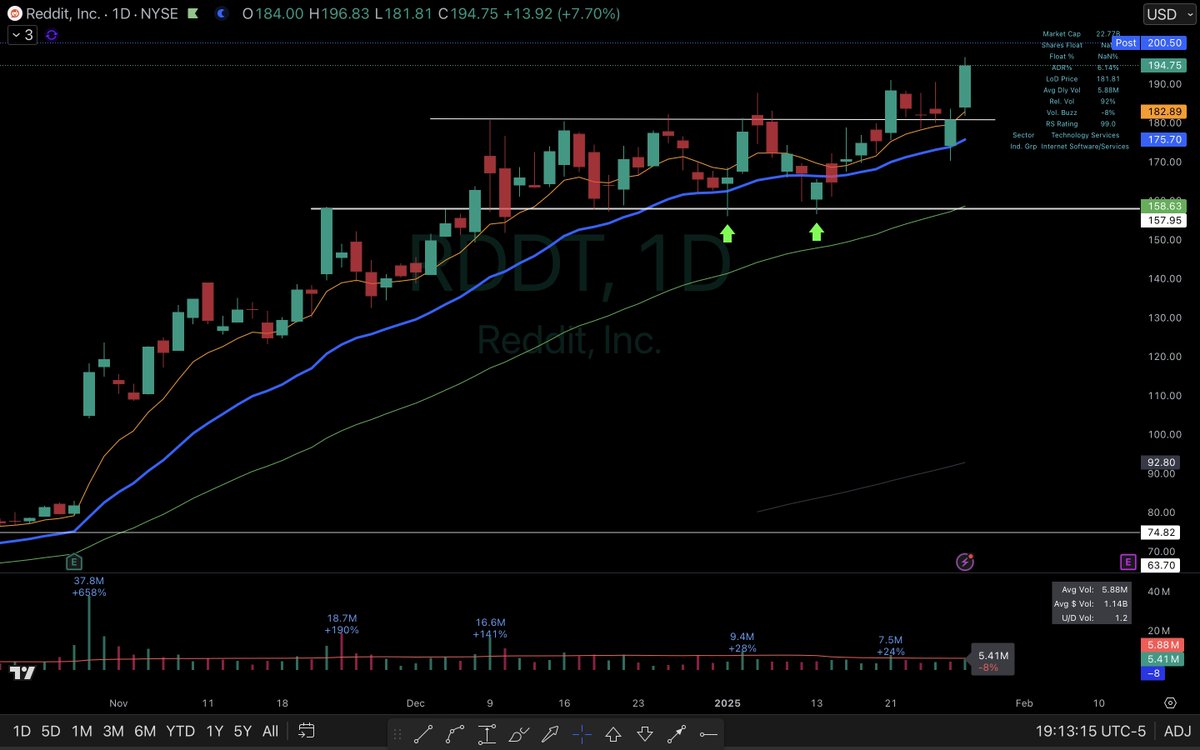Click the 74.82 horizontal line label
The image size is (1200, 750).
(x=1161, y=533)
